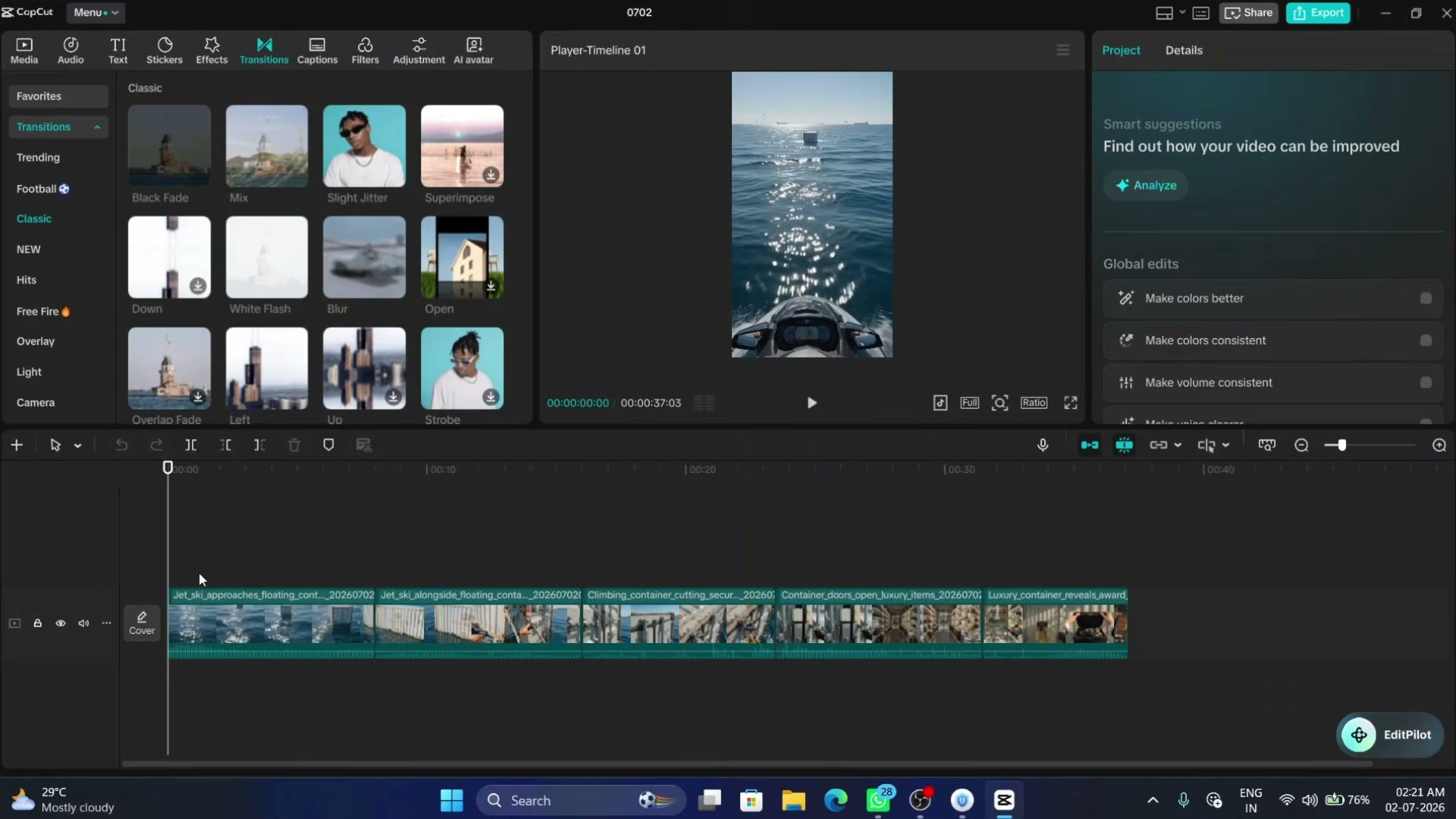
Task: Expand the selection tool dropdown arrow
Action: point(77,446)
